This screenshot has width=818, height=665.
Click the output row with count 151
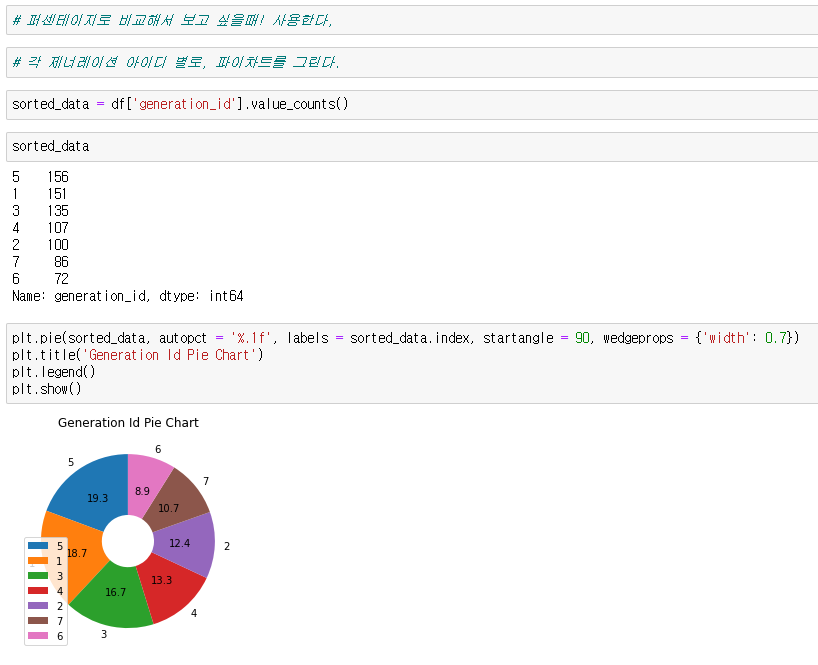(x=40, y=194)
